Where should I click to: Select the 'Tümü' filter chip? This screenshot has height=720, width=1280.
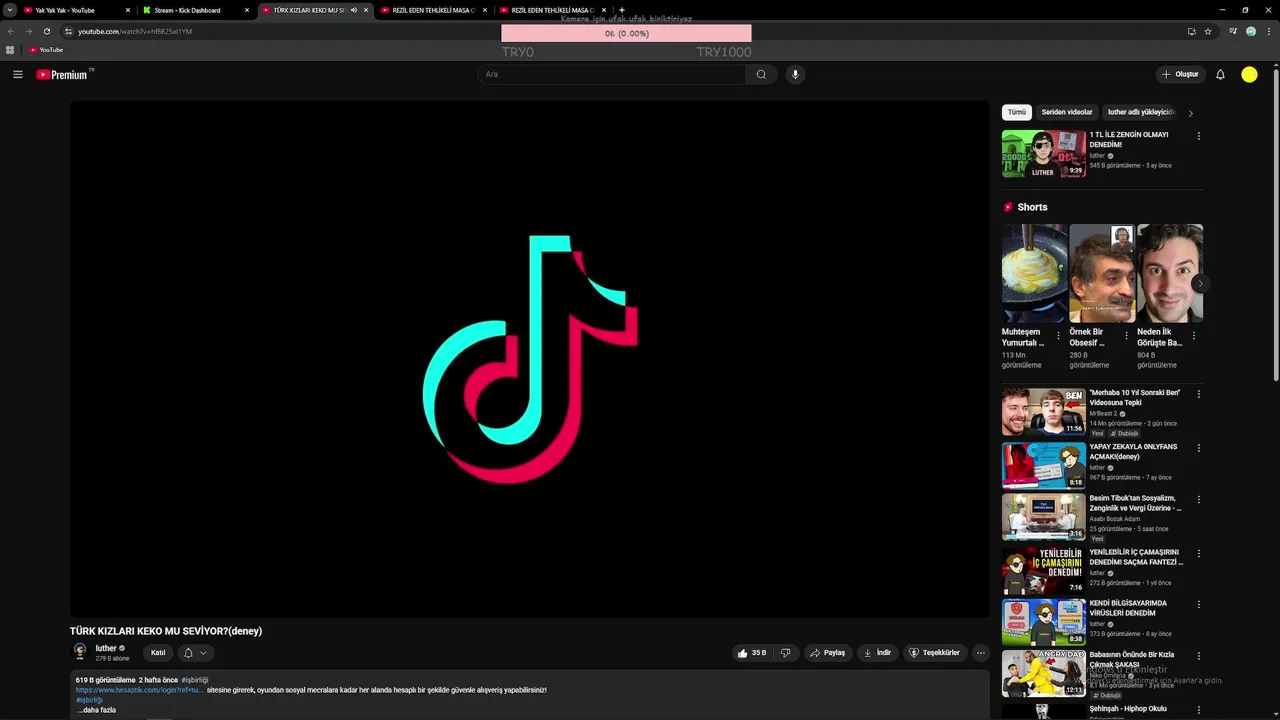pyautogui.click(x=1017, y=112)
